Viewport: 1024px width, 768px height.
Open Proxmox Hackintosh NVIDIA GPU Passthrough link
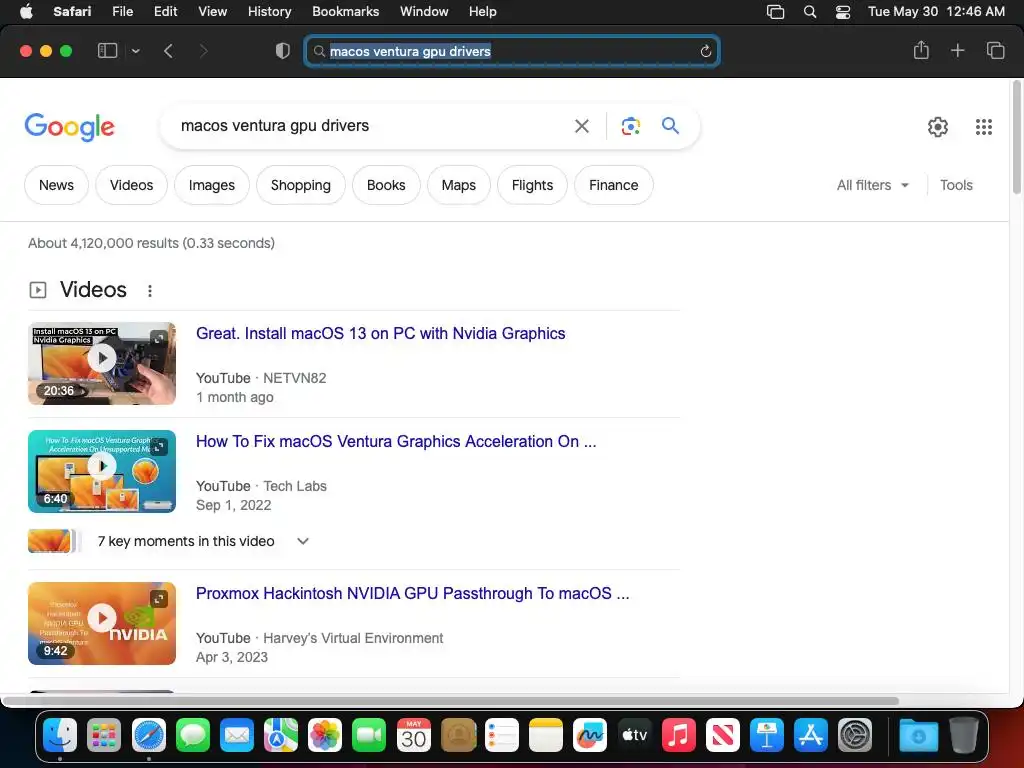(413, 594)
